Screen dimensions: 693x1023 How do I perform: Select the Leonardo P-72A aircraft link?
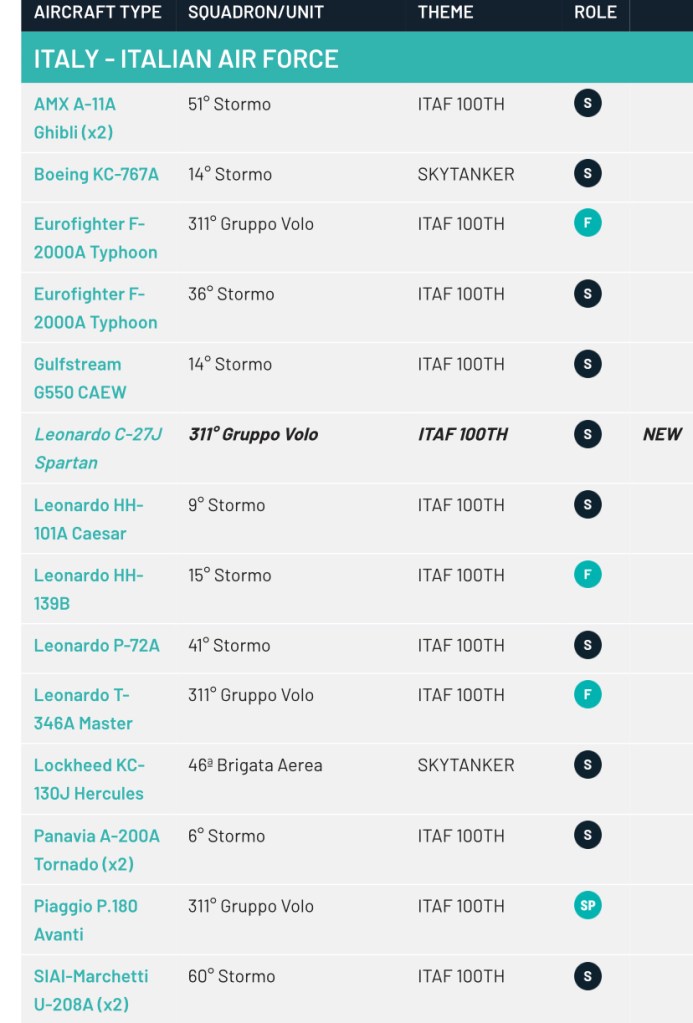pos(96,645)
